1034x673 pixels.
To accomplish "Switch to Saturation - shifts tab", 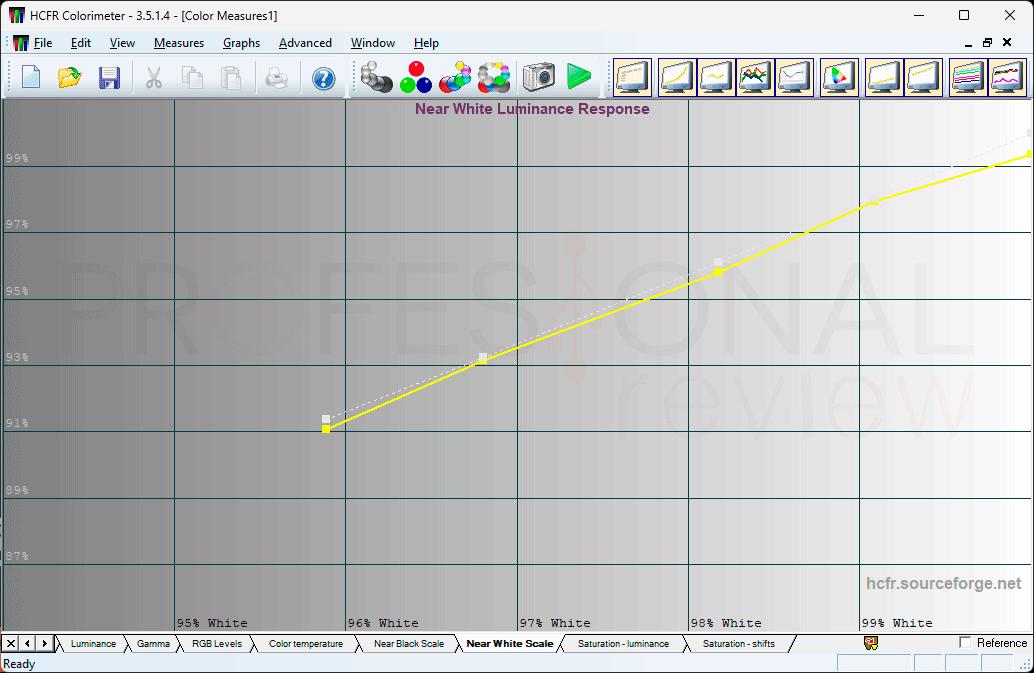I will point(739,644).
